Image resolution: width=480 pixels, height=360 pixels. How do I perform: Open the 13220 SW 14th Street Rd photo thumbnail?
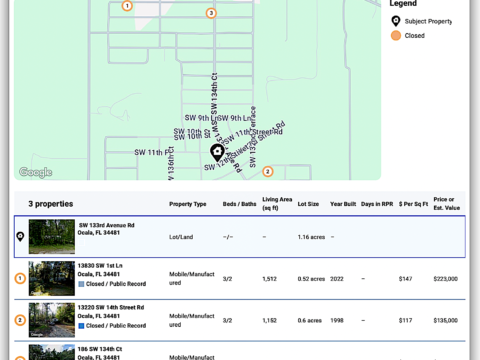[52, 320]
